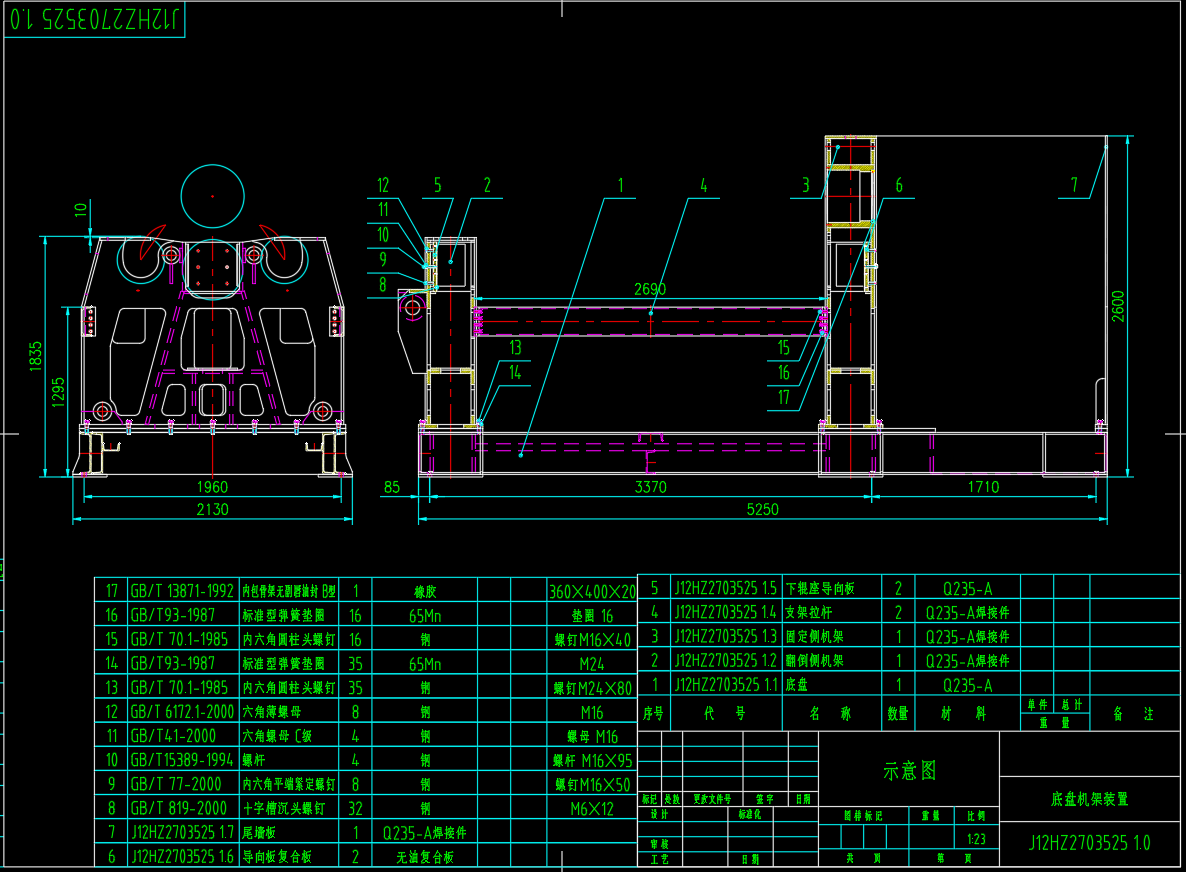This screenshot has width=1186, height=872.
Task: Select the 支架拉杆 name cell
Action: [831, 612]
